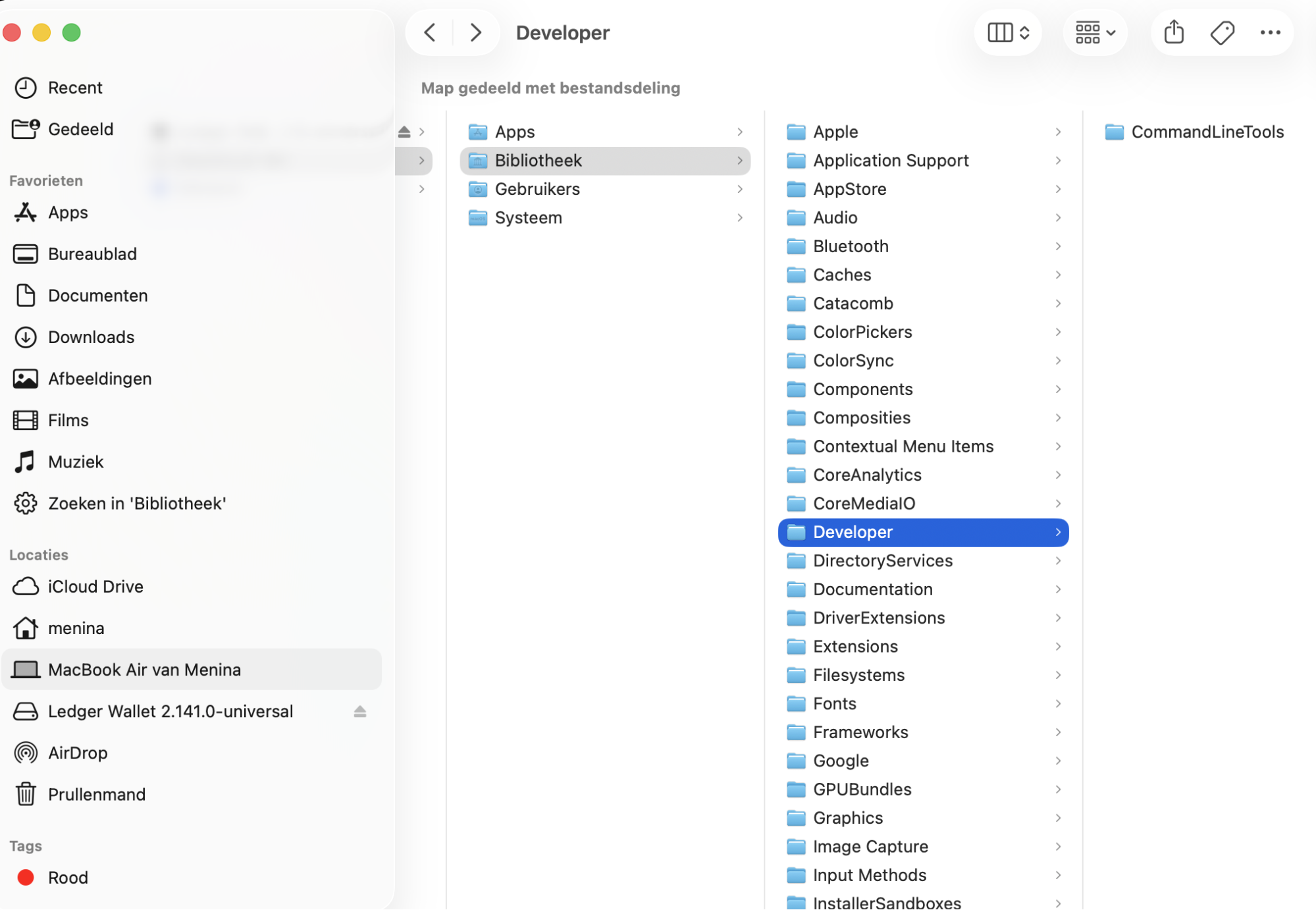Open the more options (…) menu

pyautogui.click(x=1270, y=32)
